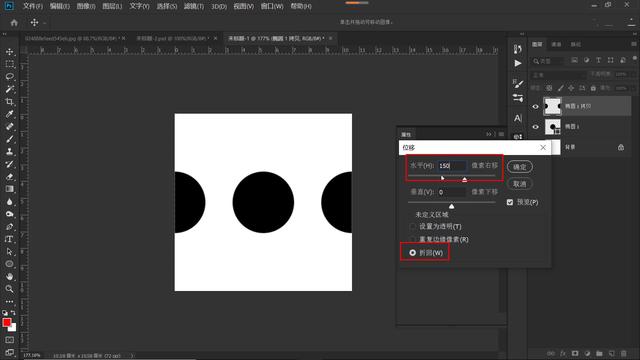
Task: Click the vertical offset slider handle
Action: pyautogui.click(x=451, y=206)
